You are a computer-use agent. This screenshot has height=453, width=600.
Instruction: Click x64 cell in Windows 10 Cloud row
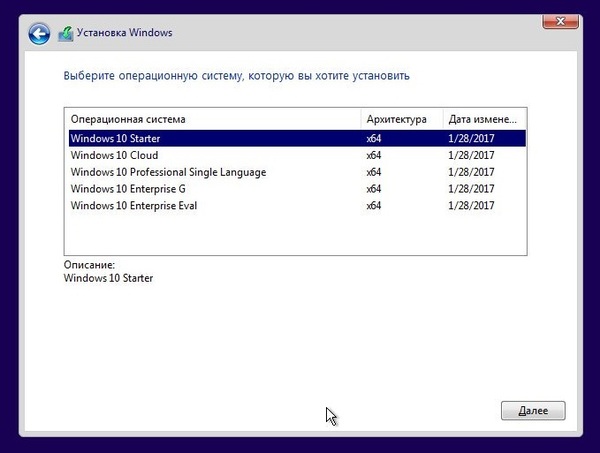coord(373,155)
